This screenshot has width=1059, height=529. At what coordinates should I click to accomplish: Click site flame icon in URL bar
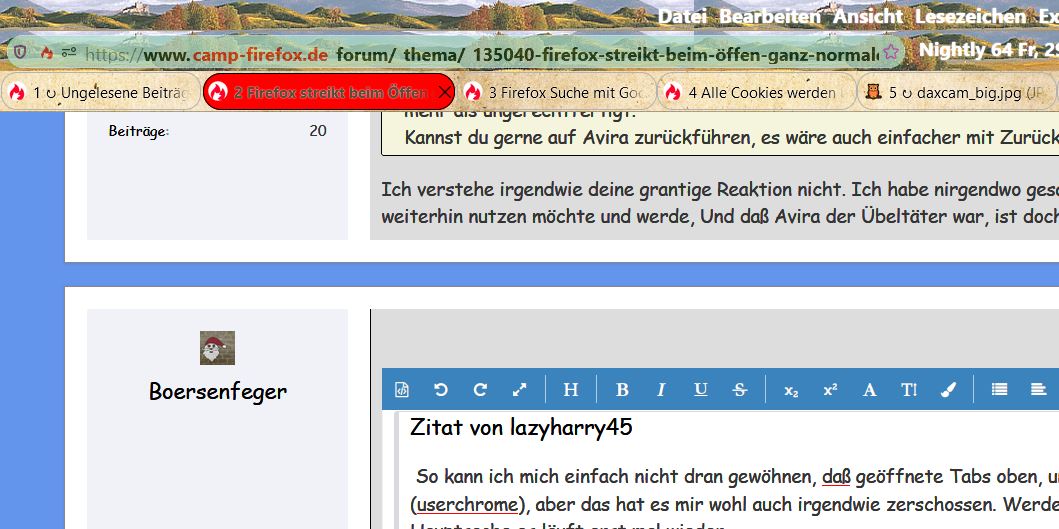coord(46,52)
